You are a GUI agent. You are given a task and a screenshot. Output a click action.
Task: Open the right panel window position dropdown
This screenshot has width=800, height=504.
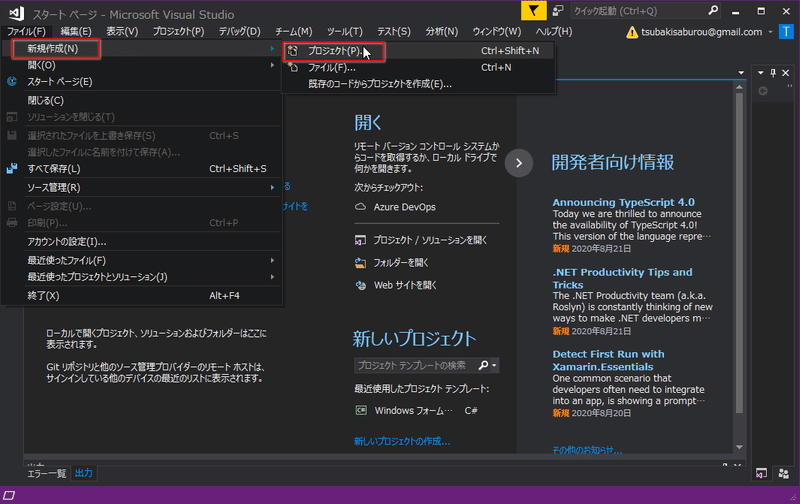(760, 73)
